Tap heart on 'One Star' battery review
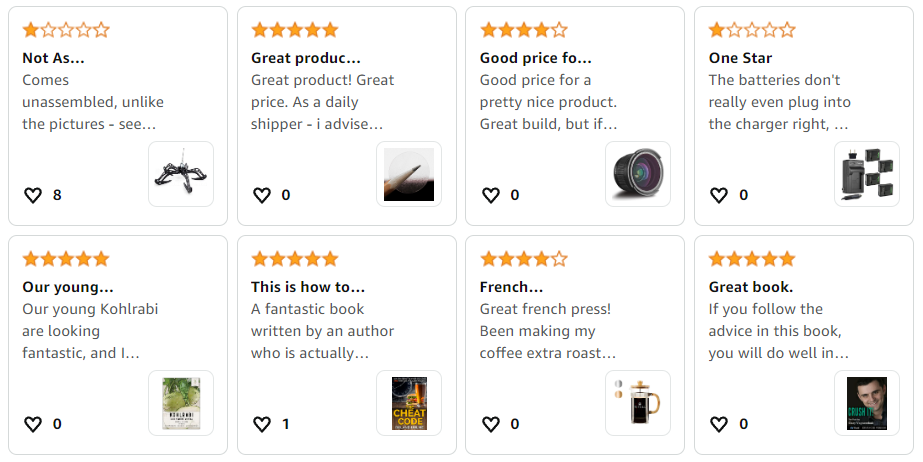Screen dimensions: 923x462 coord(720,195)
